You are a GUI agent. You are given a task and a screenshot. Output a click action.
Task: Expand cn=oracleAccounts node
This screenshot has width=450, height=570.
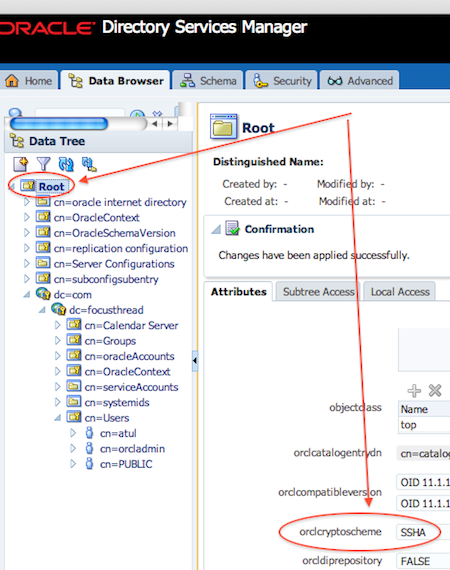pyautogui.click(x=57, y=356)
